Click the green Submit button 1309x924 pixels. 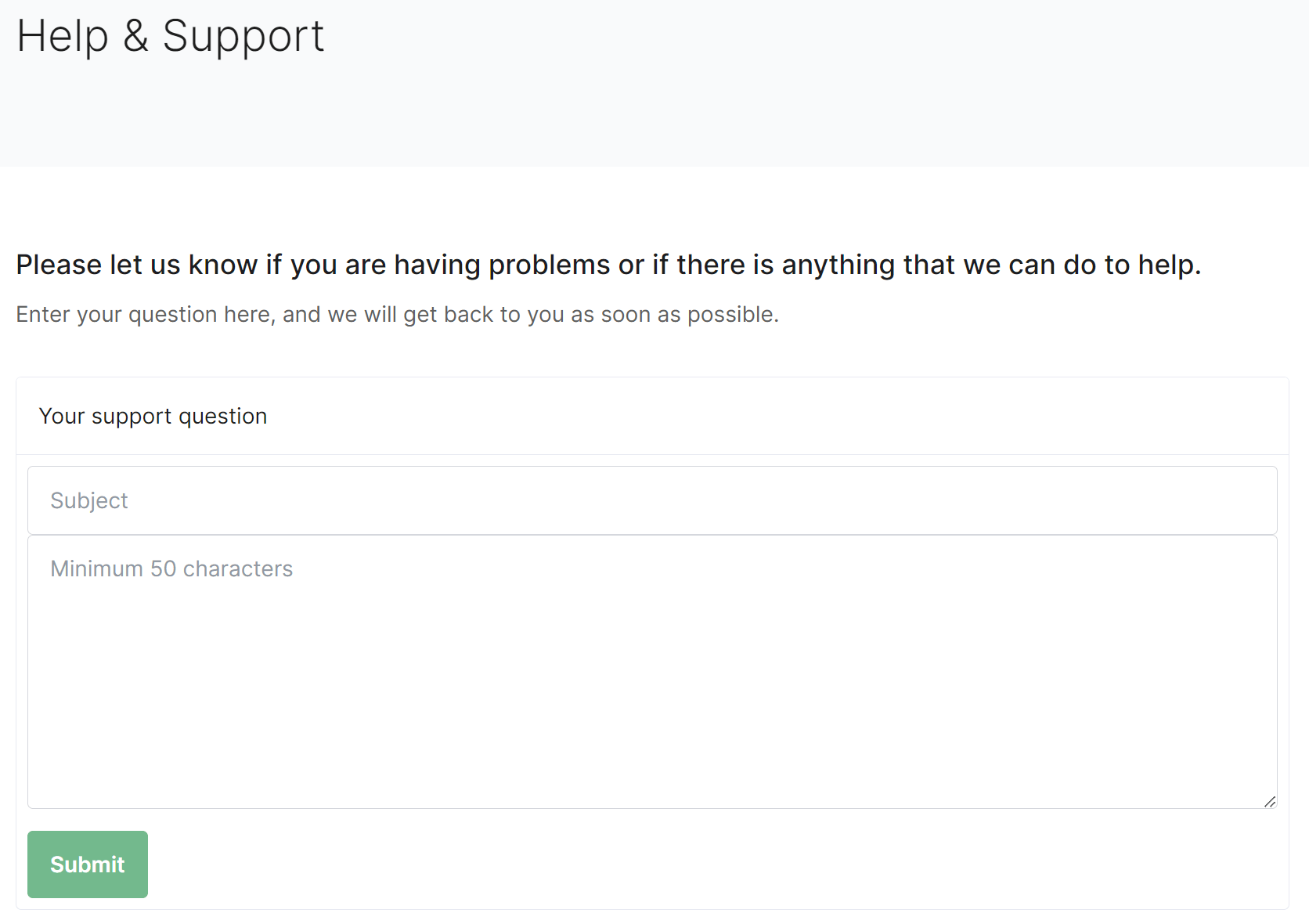[x=88, y=864]
